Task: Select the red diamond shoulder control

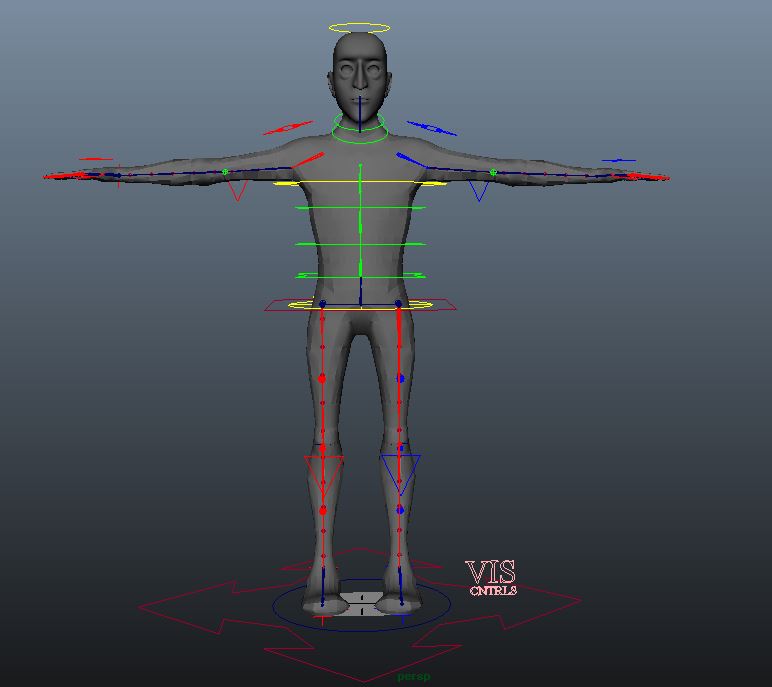Action: [x=288, y=128]
